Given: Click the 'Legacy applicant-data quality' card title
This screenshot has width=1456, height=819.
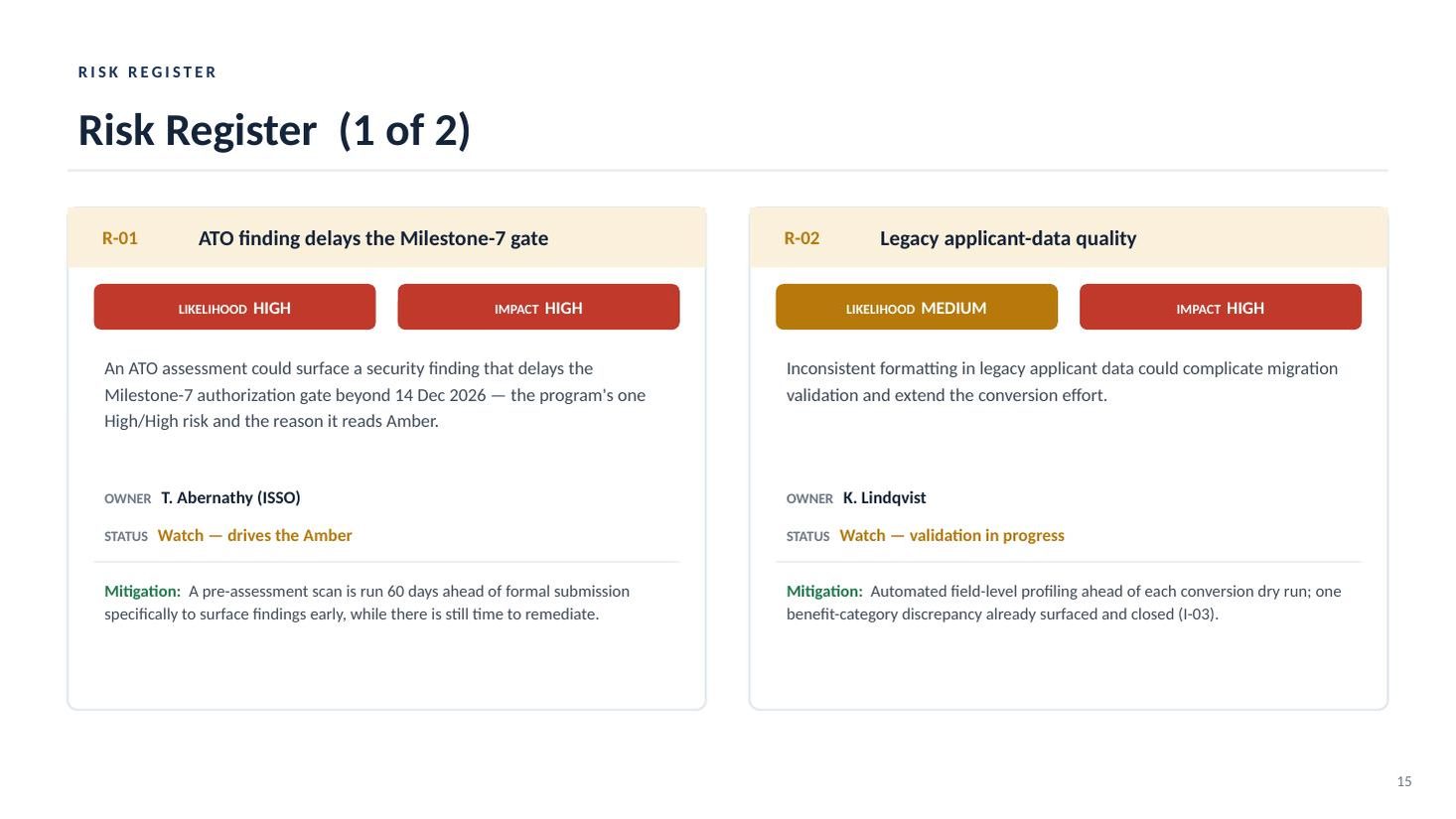Looking at the screenshot, I should tap(1008, 238).
